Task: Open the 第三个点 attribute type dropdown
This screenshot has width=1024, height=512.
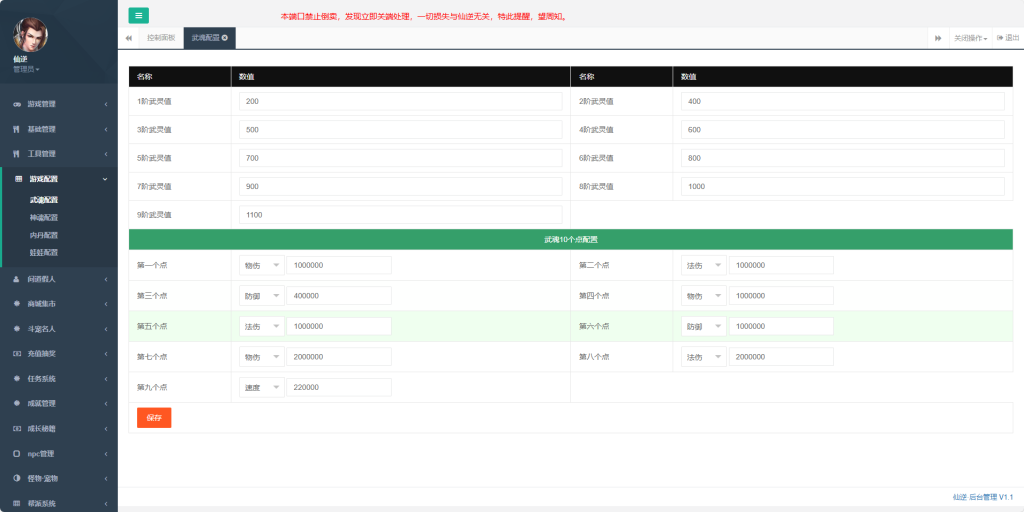Action: (262, 296)
